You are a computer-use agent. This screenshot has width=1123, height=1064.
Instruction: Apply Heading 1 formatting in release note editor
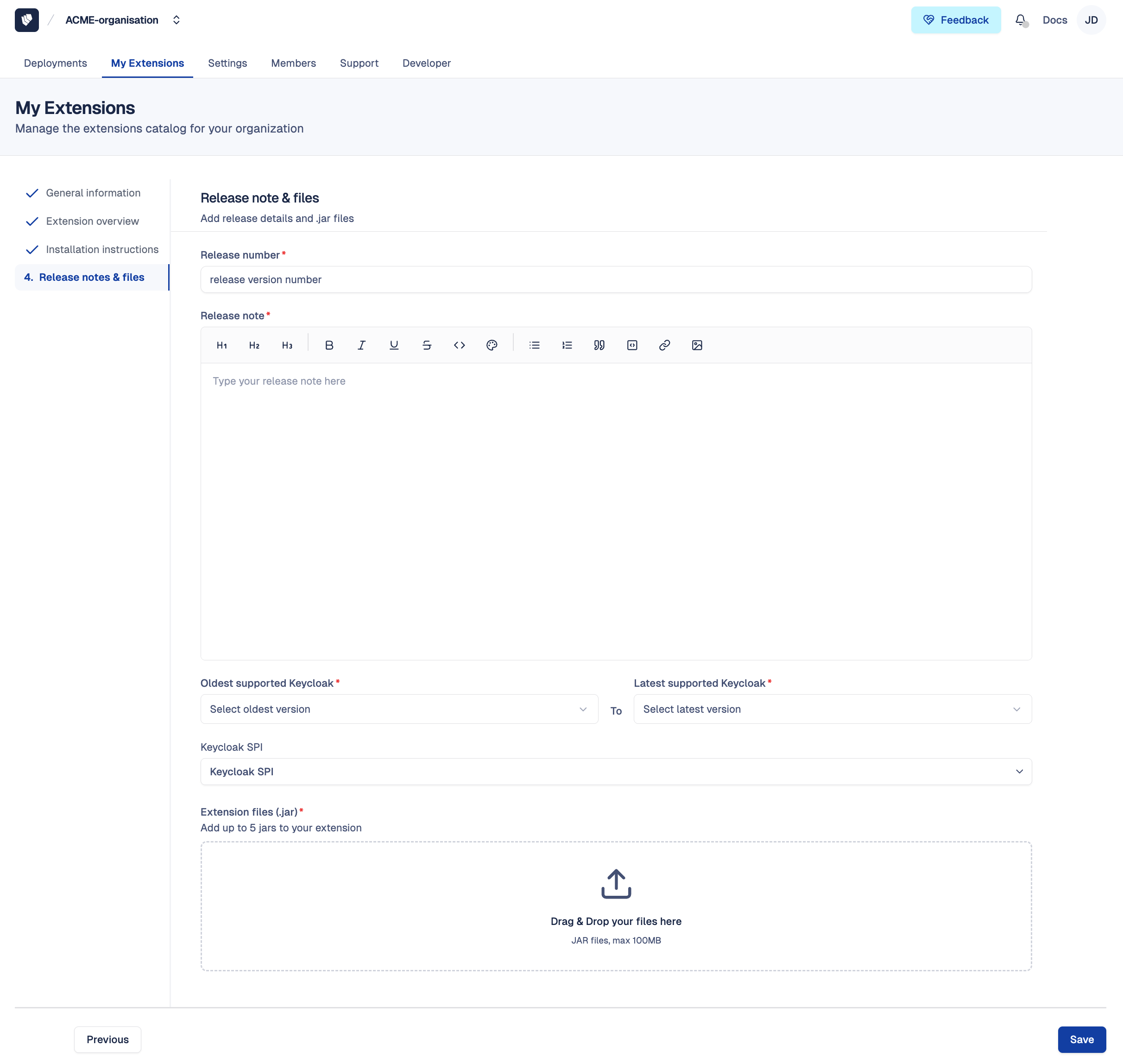point(221,345)
